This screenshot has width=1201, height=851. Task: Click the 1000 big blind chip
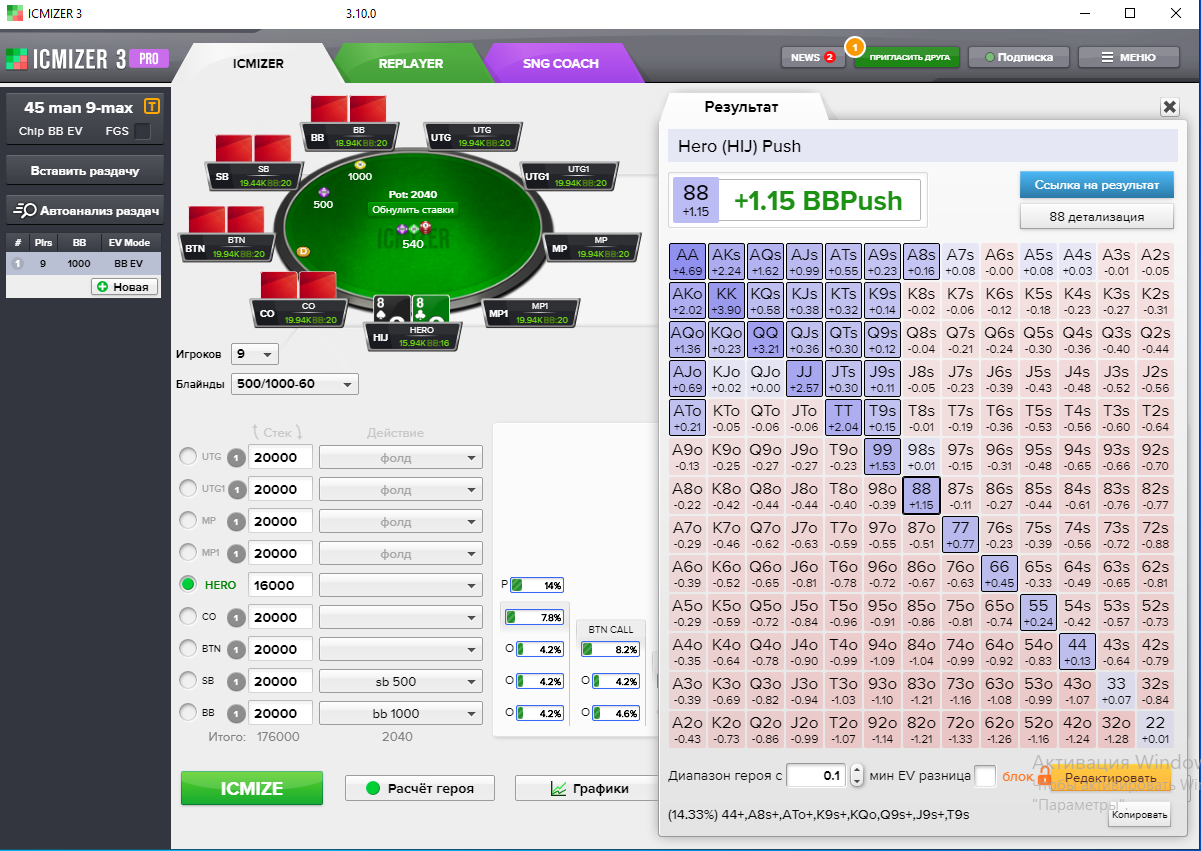click(x=360, y=164)
